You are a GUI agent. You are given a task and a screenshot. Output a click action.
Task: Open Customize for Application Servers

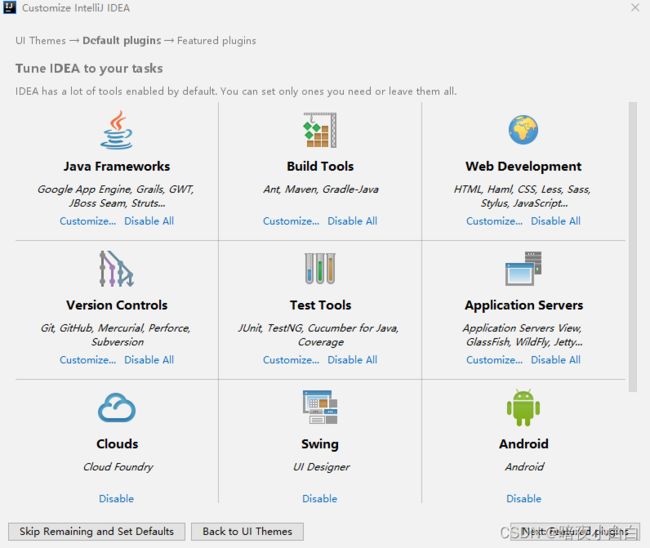coord(494,360)
